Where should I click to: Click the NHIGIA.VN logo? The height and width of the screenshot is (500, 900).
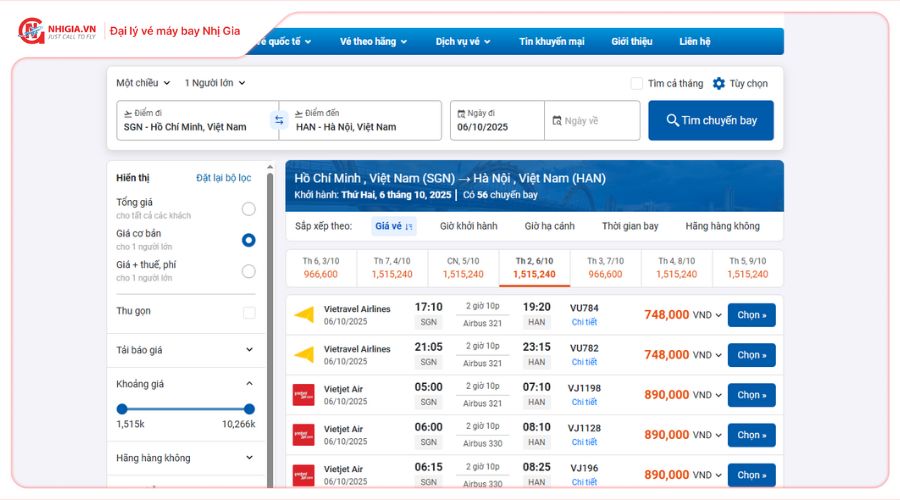point(57,30)
